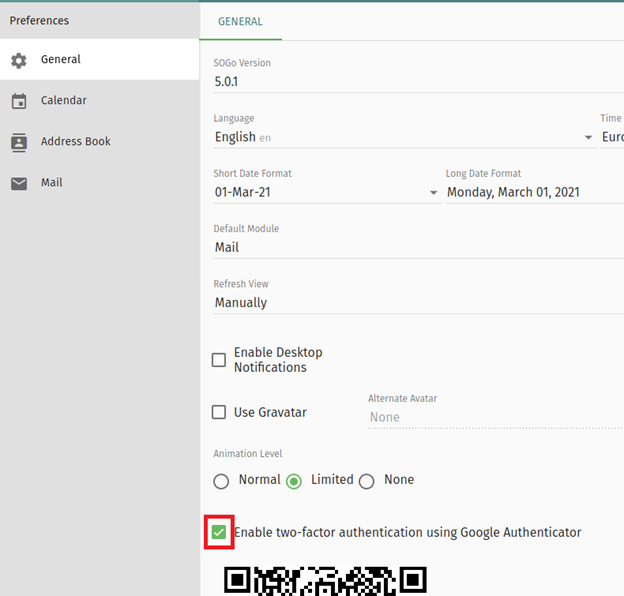Enable Desktop Notifications checkbox
The height and width of the screenshot is (596, 624).
(x=219, y=360)
